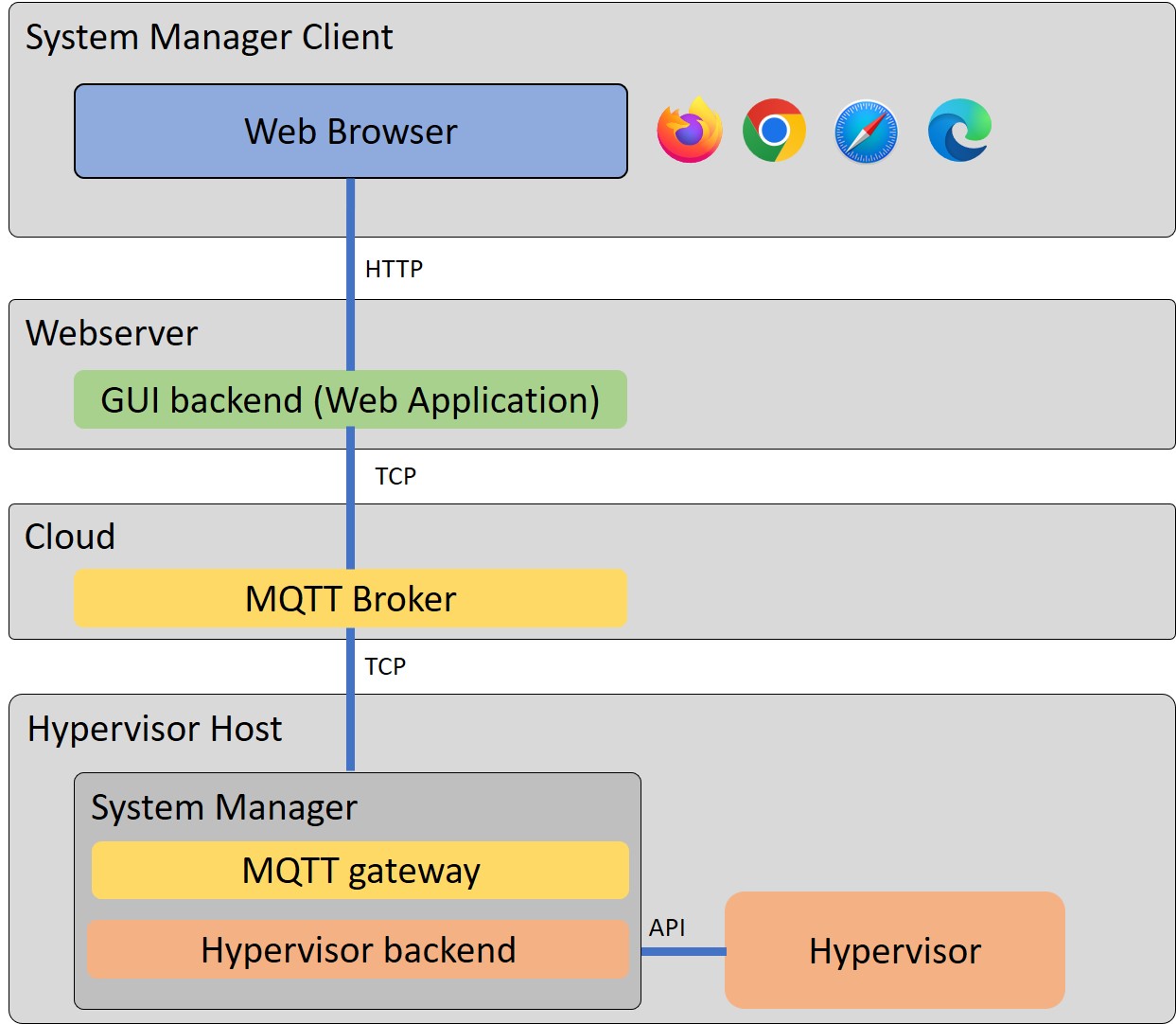1176x1024 pixels.
Task: Collapse the Cloud container
Action: click(70, 537)
